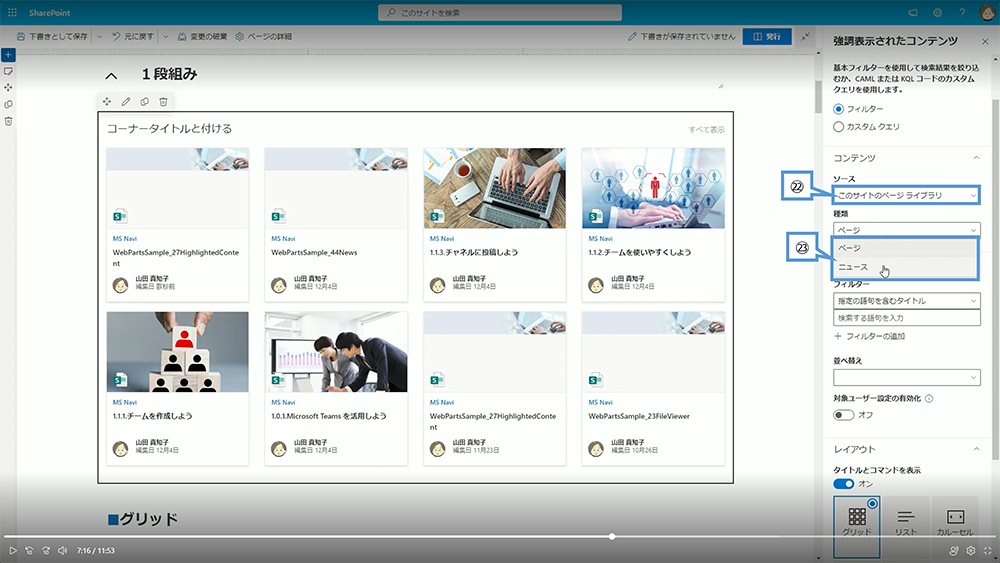Screen dimensions: 1000x563
Task: Click the property pane vertical scrollbar
Action: point(996,279)
